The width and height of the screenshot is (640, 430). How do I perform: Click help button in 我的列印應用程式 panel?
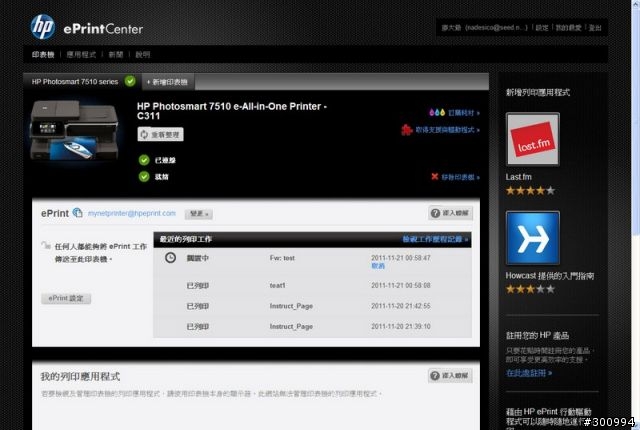click(450, 375)
